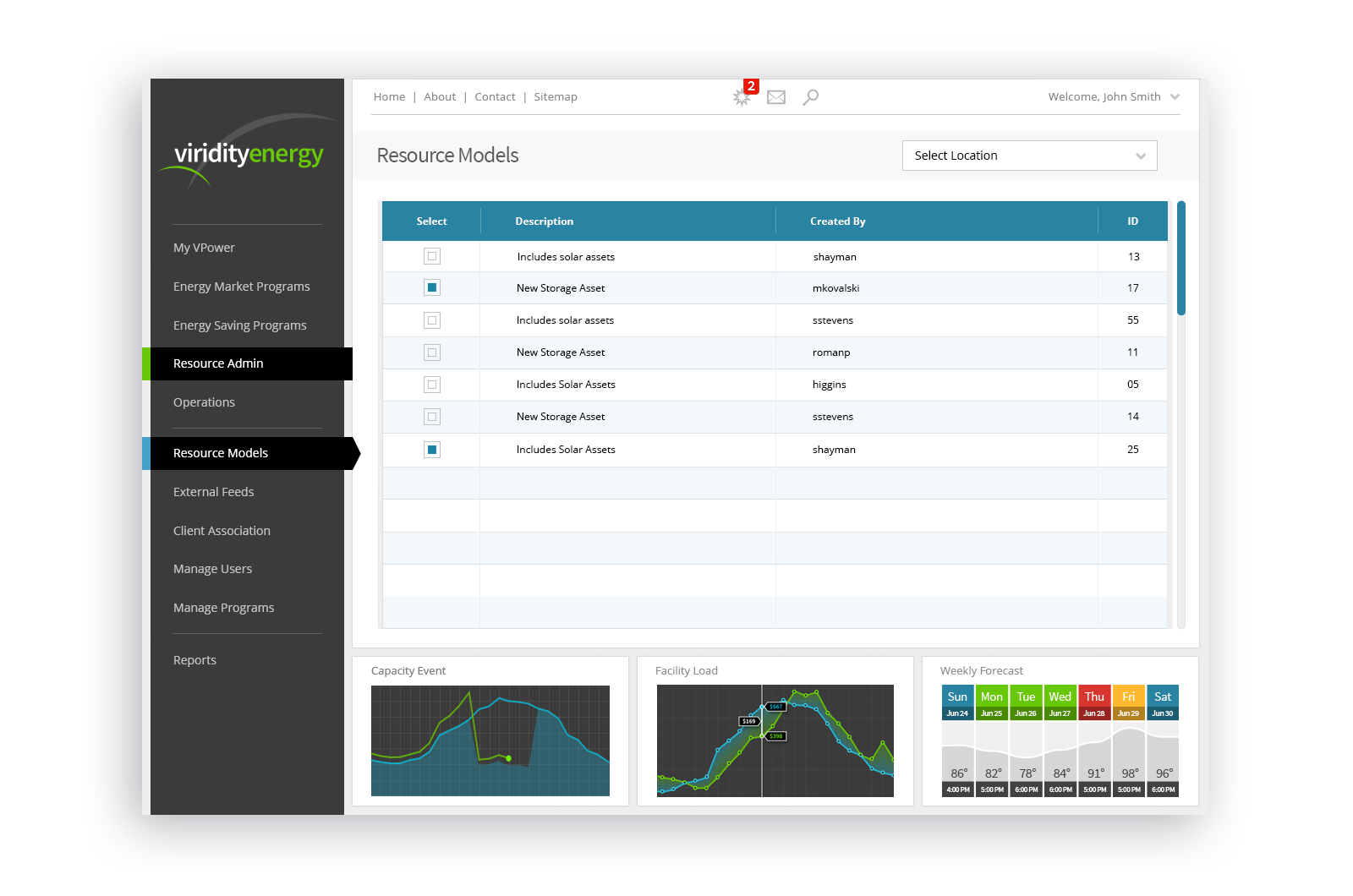The width and height of the screenshot is (1353, 896).
Task: Open the Facility Load chart
Action: coord(775,740)
